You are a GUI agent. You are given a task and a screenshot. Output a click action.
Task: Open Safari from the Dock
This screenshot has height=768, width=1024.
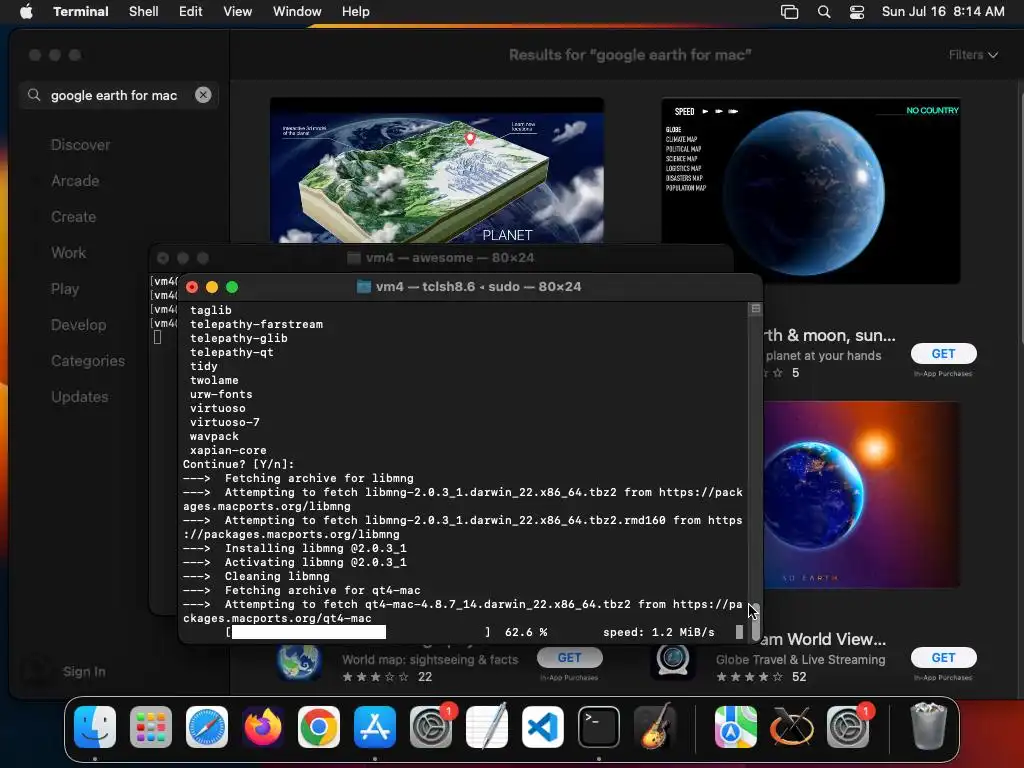207,727
